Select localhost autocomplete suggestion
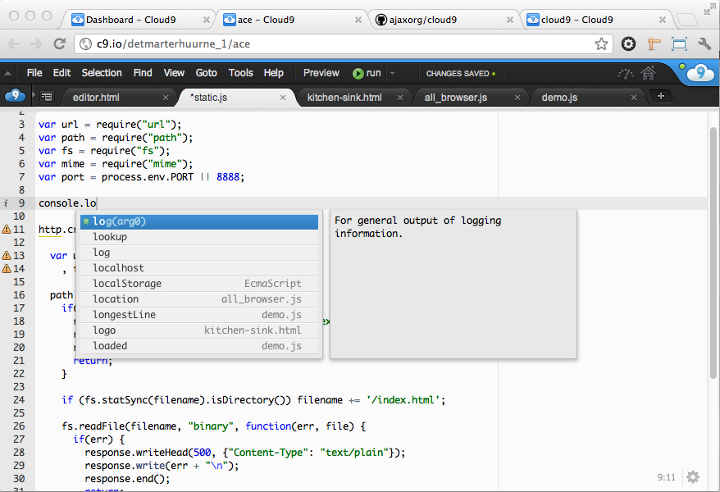 [199, 268]
